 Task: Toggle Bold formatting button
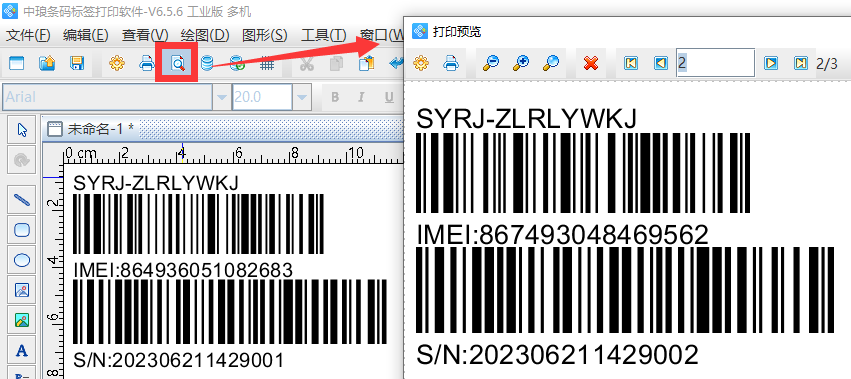pos(335,98)
